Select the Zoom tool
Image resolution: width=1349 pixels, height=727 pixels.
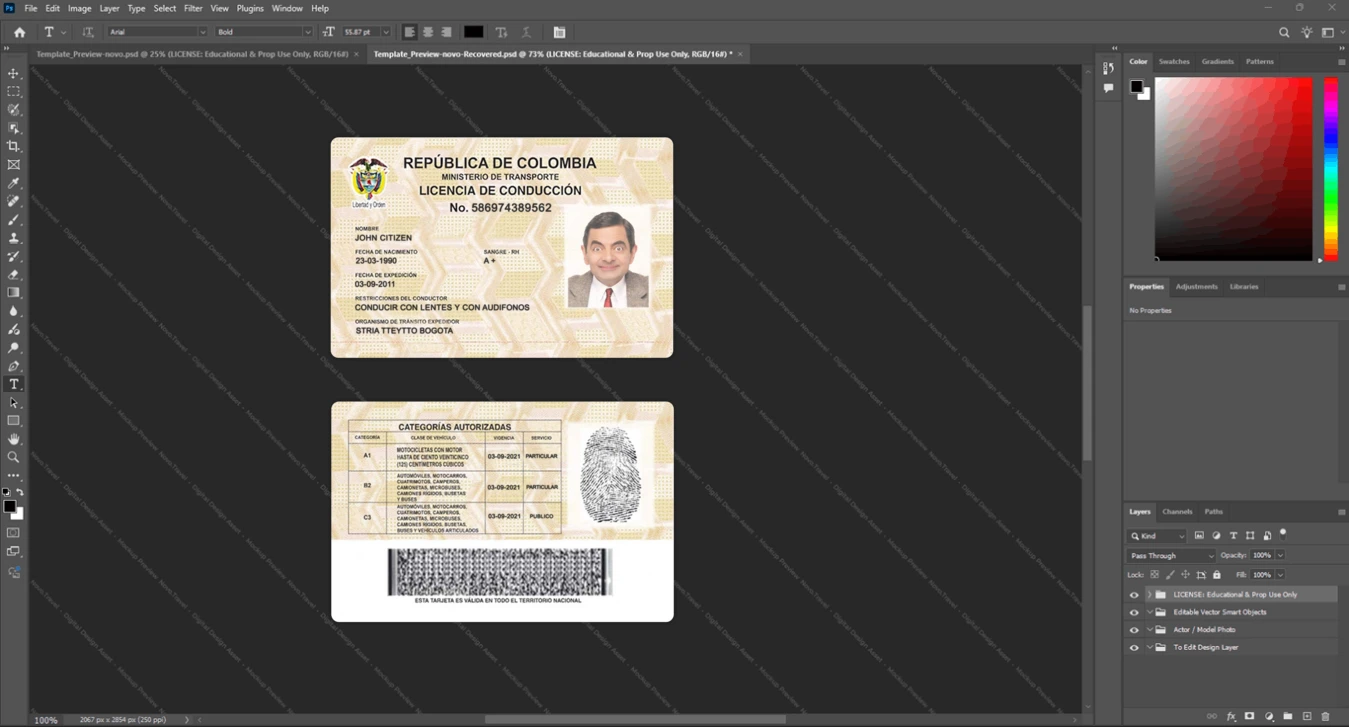pos(14,457)
